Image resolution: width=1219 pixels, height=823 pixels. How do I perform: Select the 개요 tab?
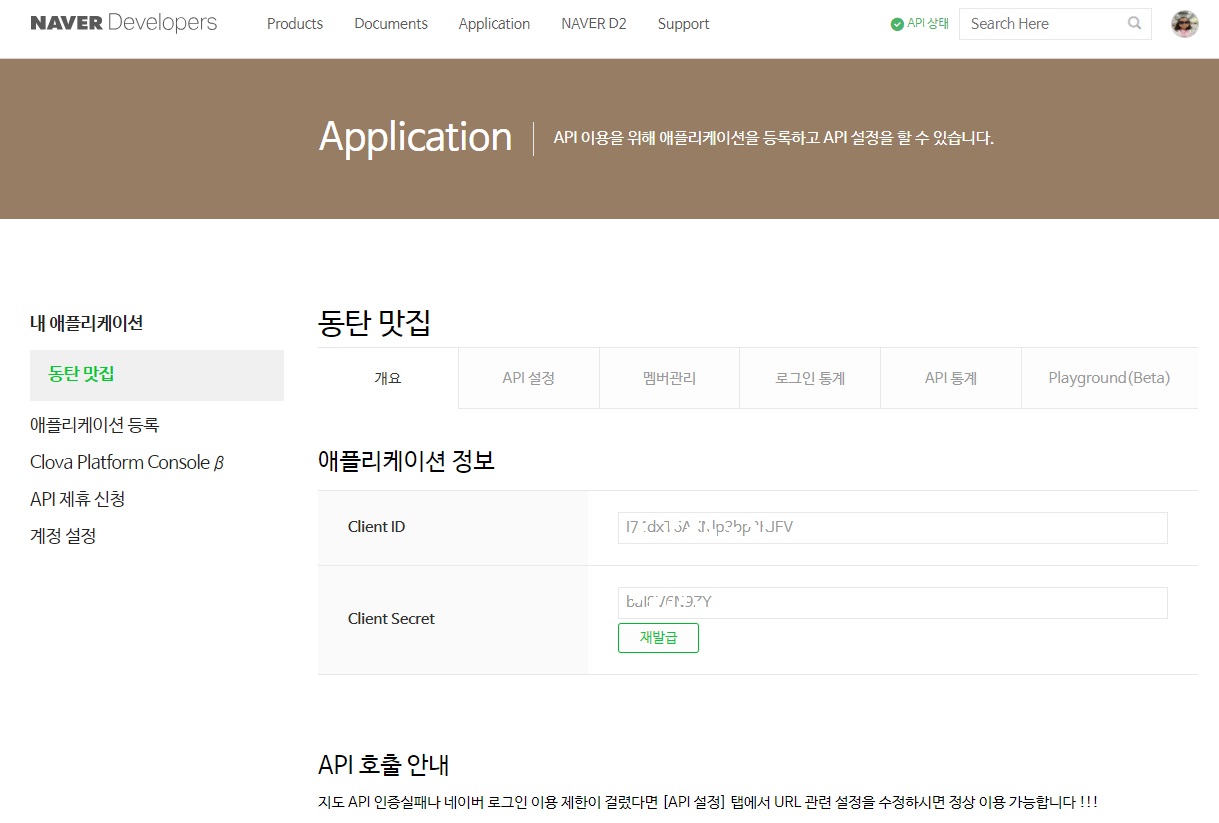(x=388, y=378)
